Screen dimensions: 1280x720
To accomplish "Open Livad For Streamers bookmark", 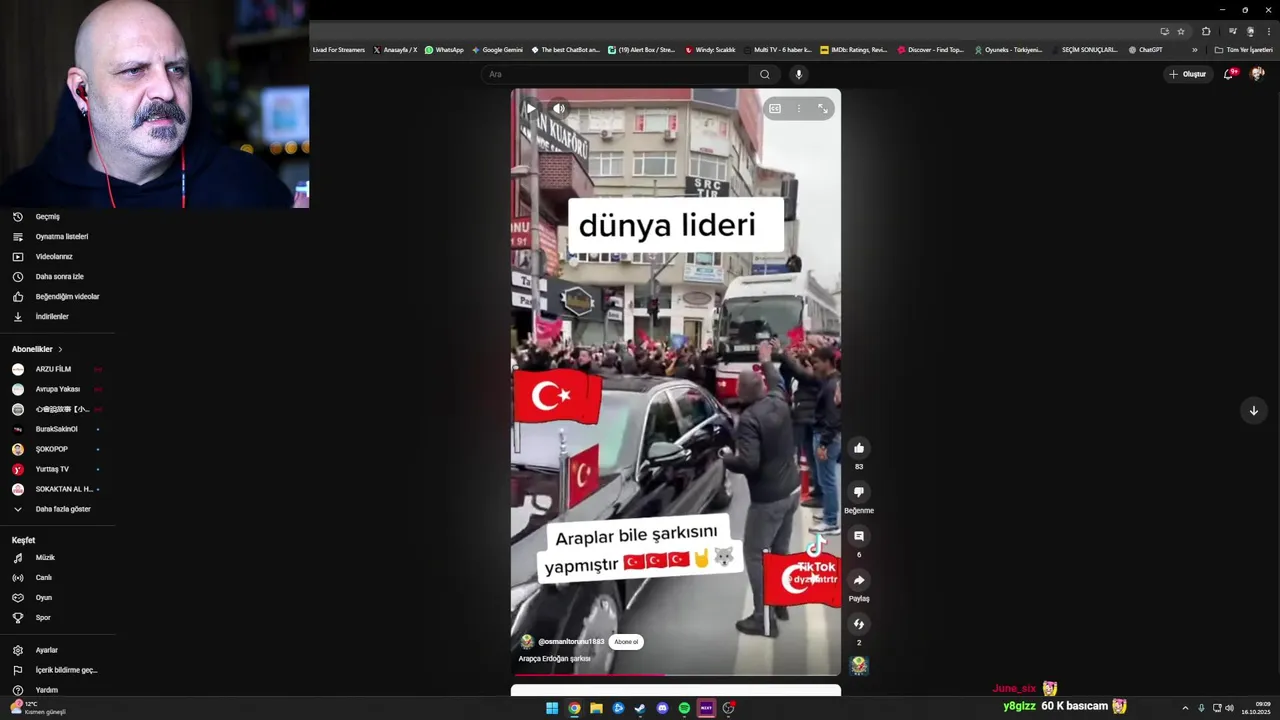I will coord(338,50).
